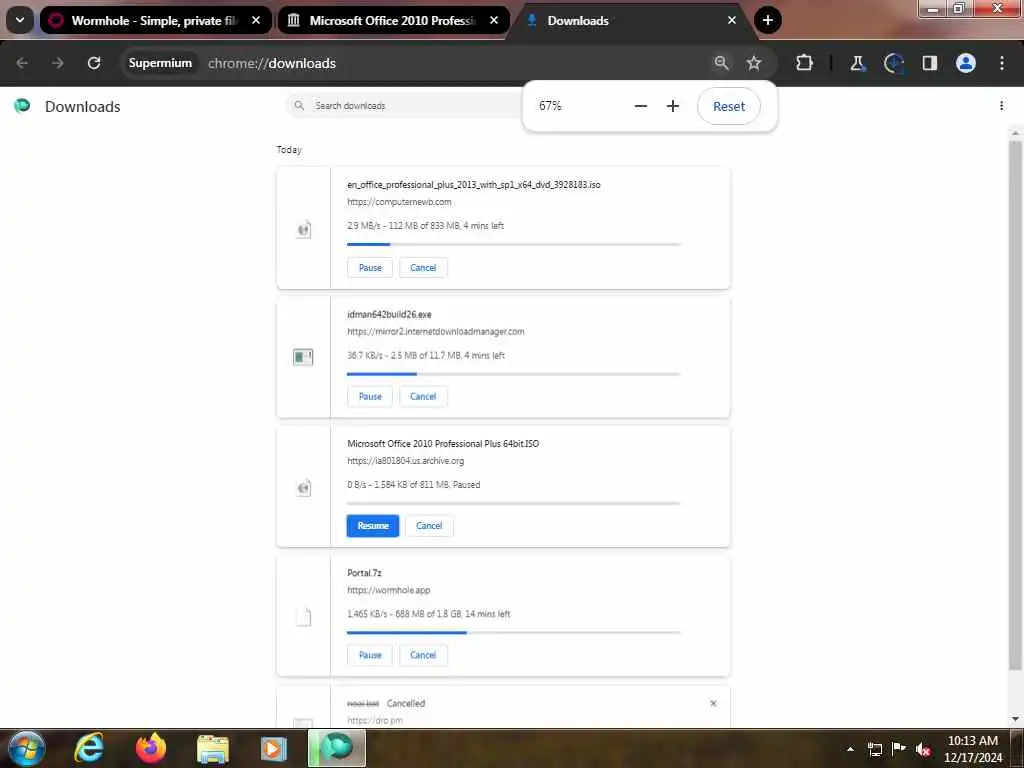Toggle the side panel icon

tap(930, 63)
